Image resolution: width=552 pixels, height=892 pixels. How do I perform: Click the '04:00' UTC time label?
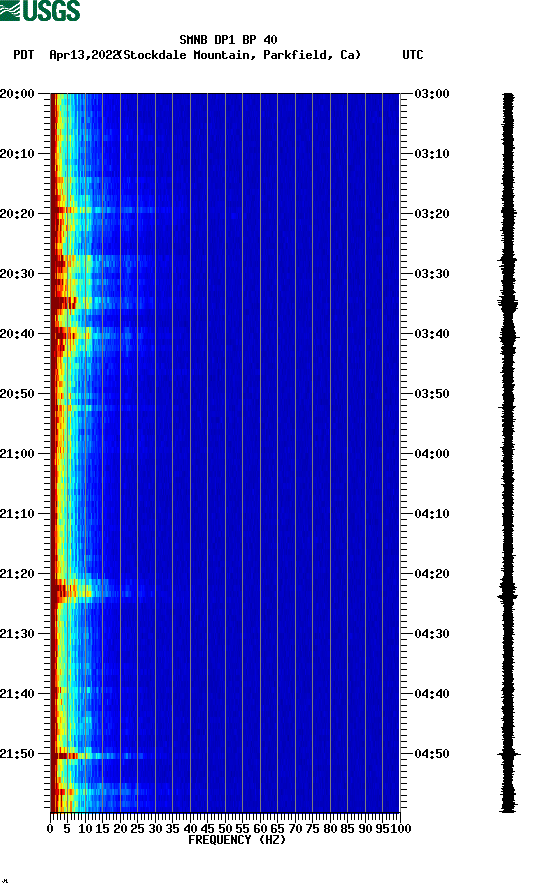point(432,453)
